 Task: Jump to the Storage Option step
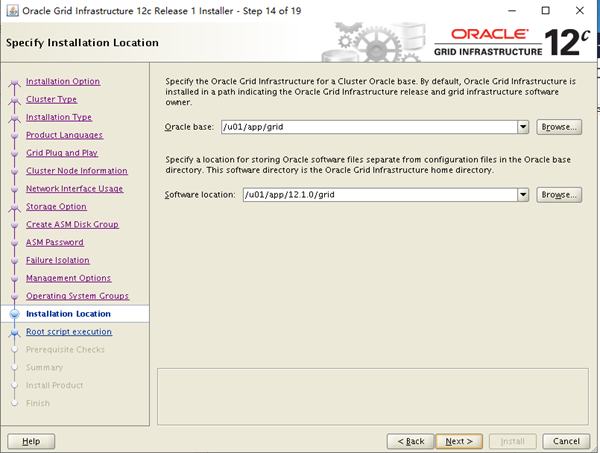pos(56,207)
